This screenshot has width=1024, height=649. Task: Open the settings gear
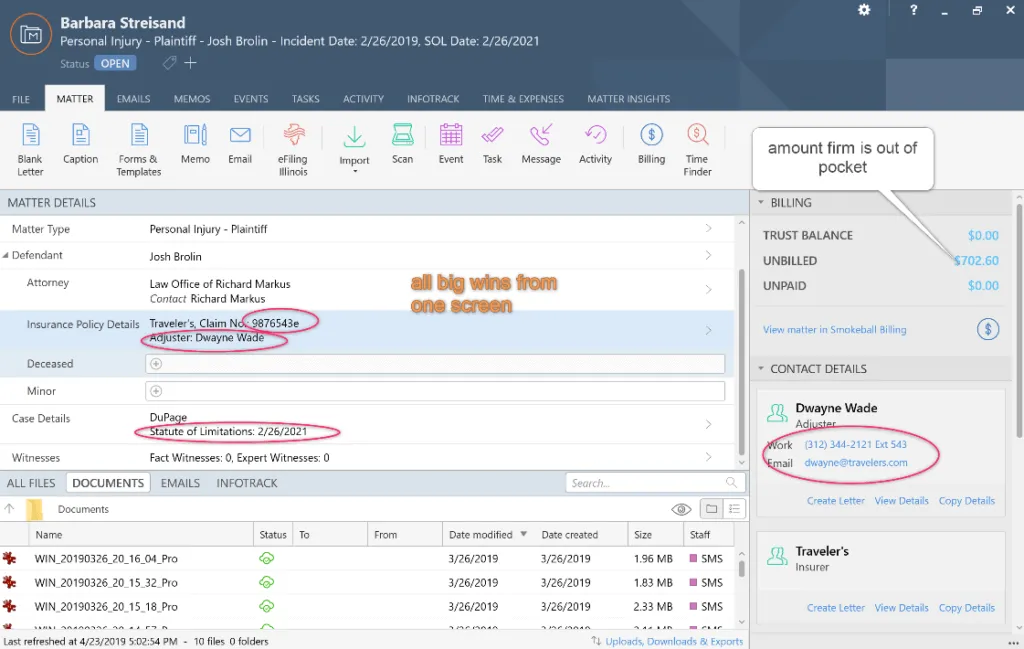pos(864,10)
